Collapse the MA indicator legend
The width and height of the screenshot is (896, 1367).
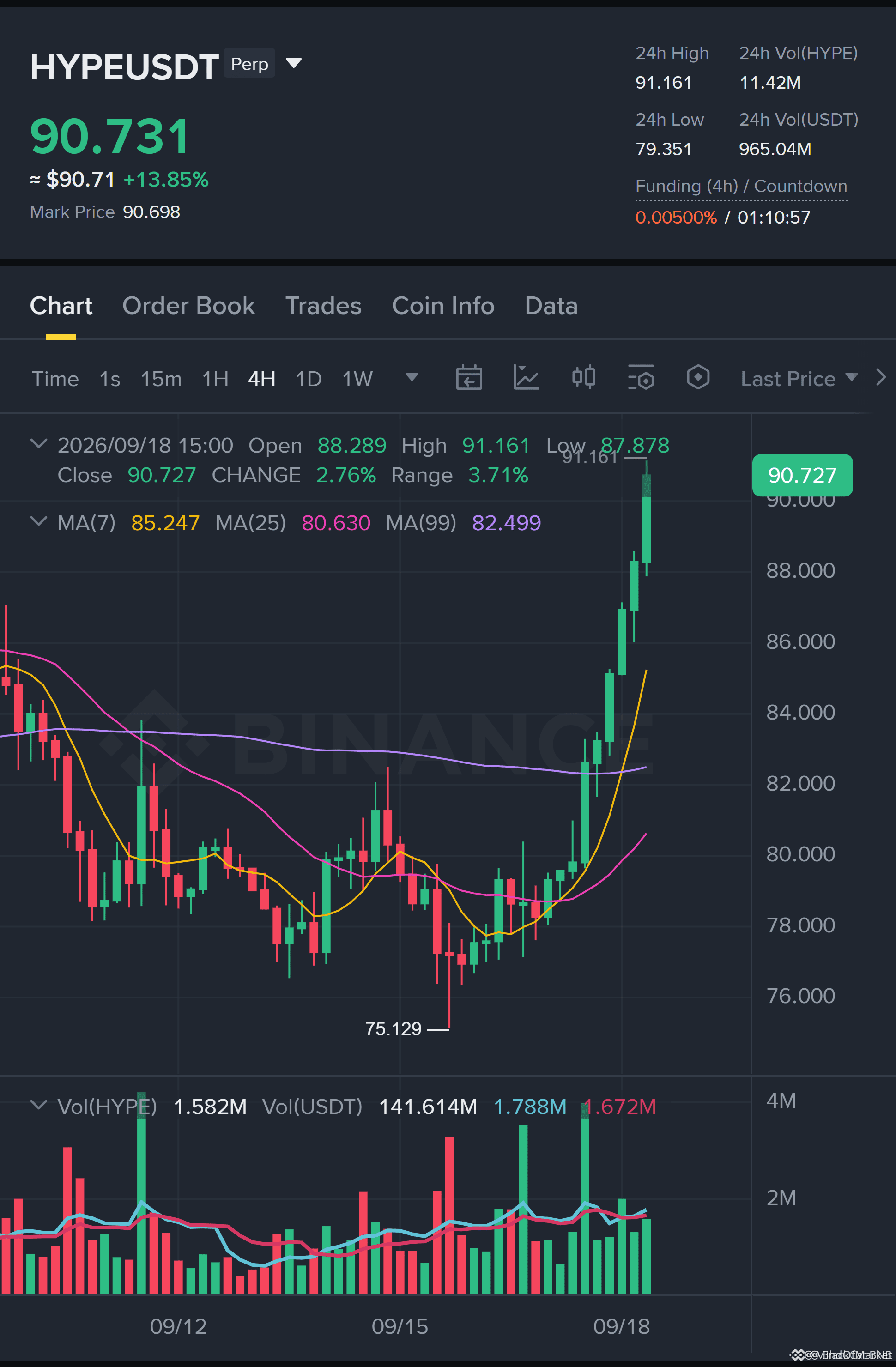point(38,521)
